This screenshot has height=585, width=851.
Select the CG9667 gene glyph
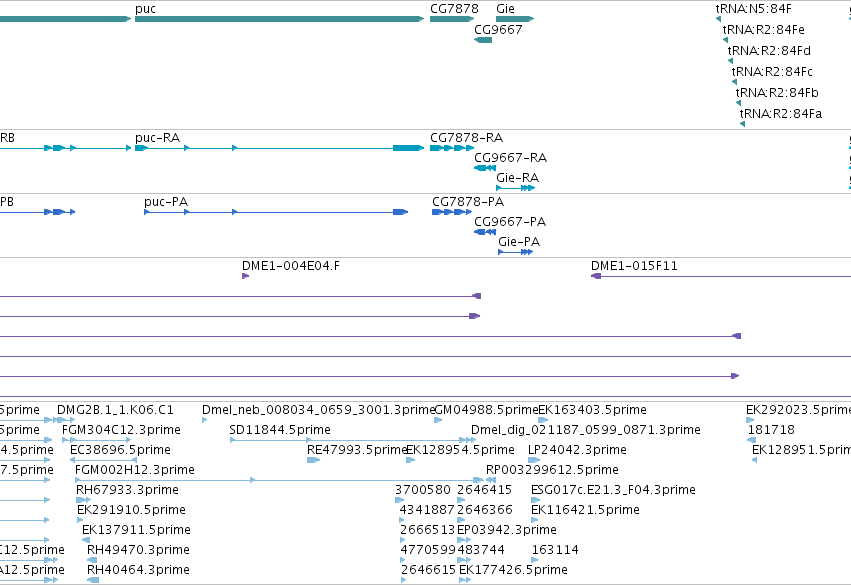click(x=483, y=40)
